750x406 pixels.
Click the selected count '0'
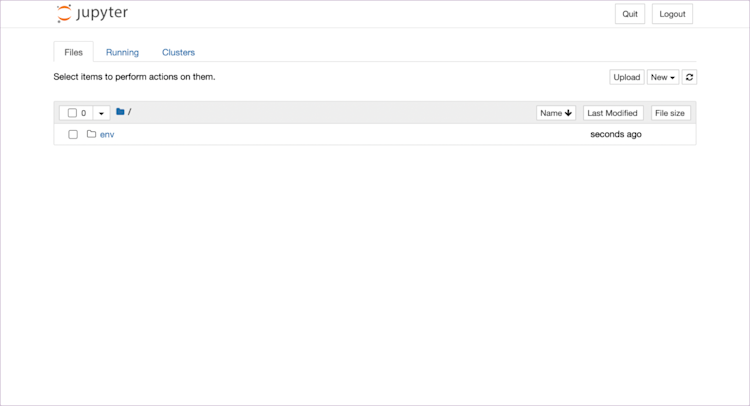(x=84, y=113)
